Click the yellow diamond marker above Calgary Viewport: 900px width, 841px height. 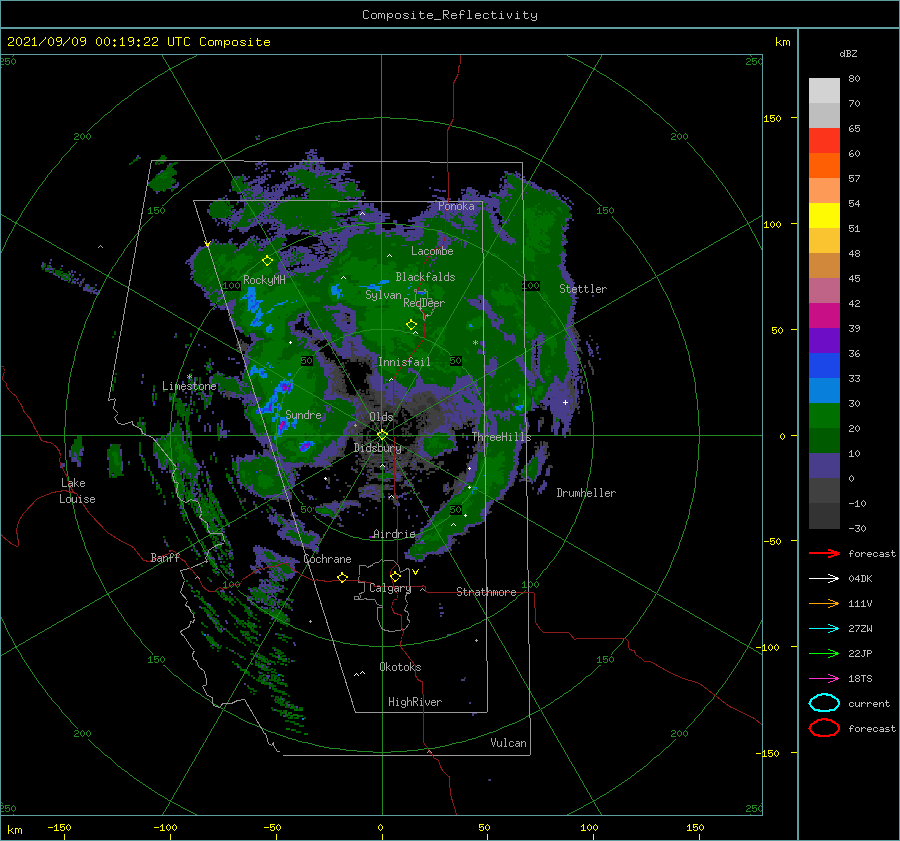[395, 576]
